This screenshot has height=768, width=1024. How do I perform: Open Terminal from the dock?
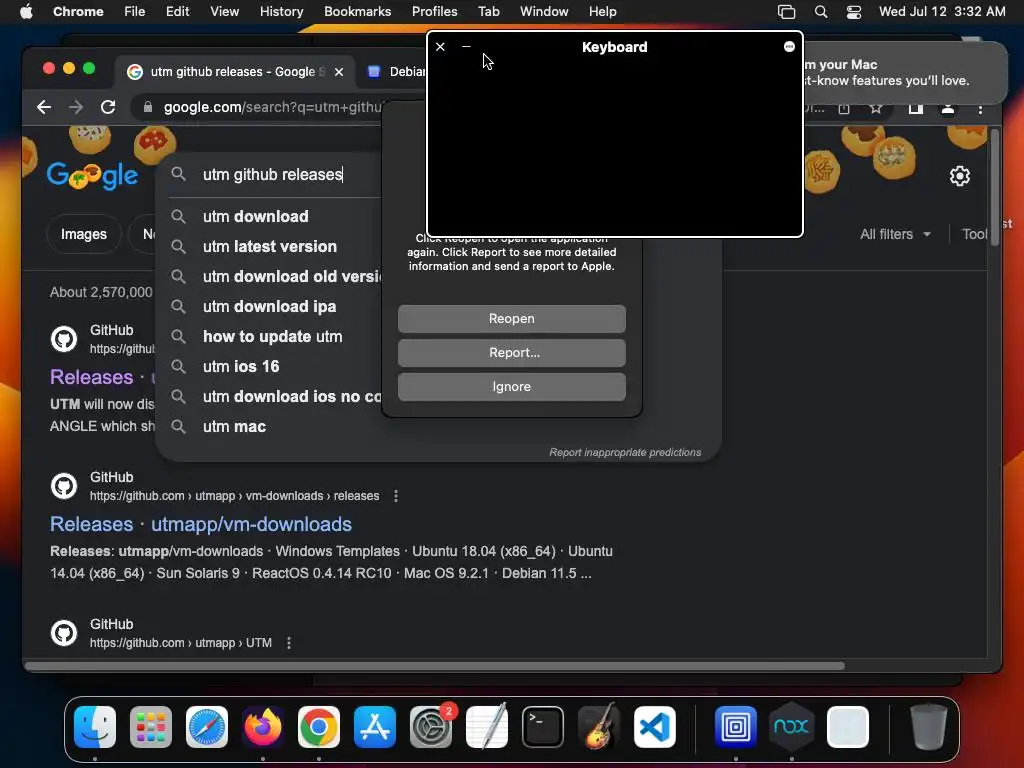tap(543, 726)
